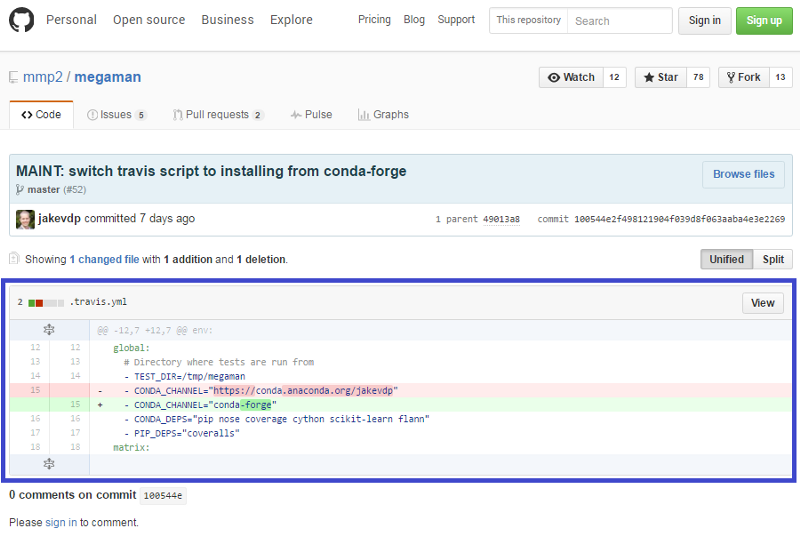The image size is (800, 535).
Task: Open parent commit 49013a8
Action: tap(502, 219)
